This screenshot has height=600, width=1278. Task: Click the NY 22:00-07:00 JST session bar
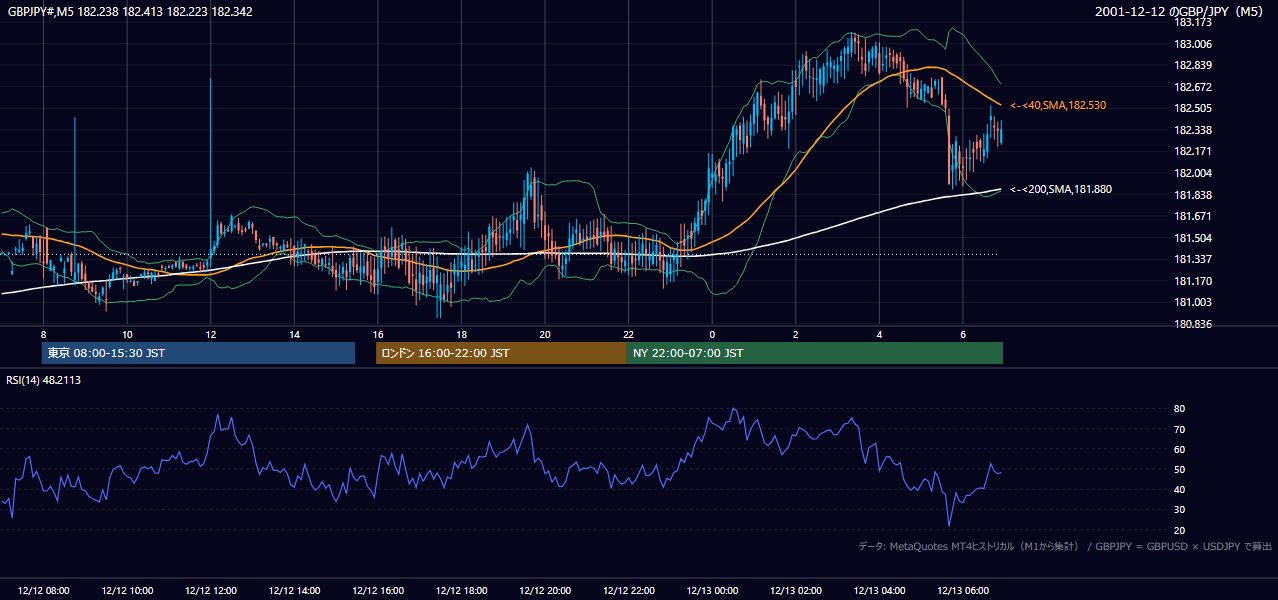tap(815, 353)
